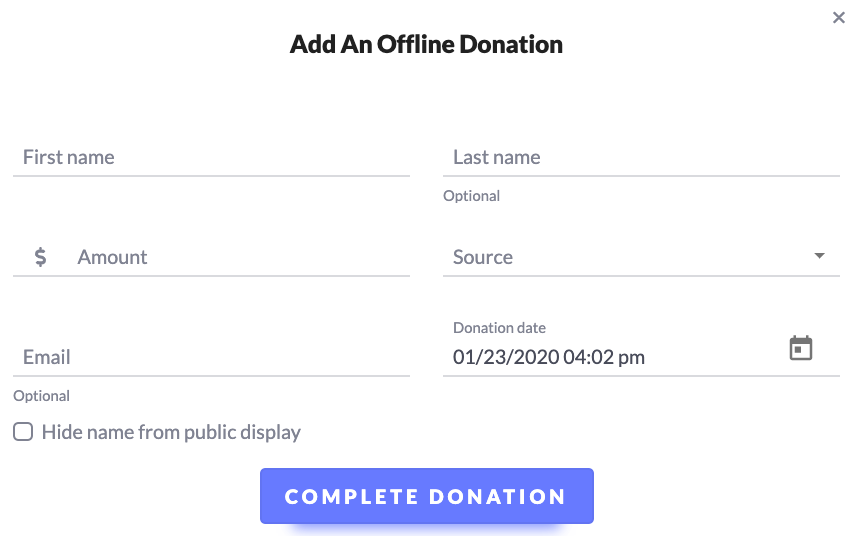This screenshot has height=536, width=859.
Task: Close the Add An Offline Donation dialog
Action: 838,18
